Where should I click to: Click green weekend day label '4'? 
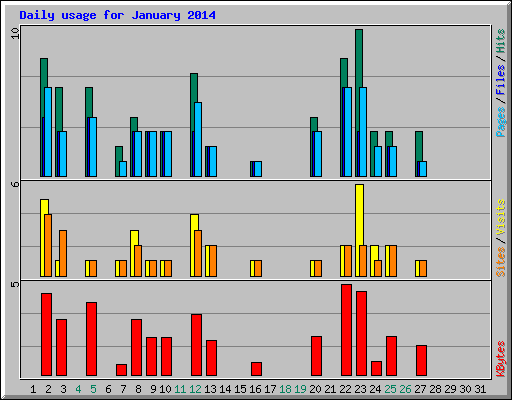pos(78,389)
